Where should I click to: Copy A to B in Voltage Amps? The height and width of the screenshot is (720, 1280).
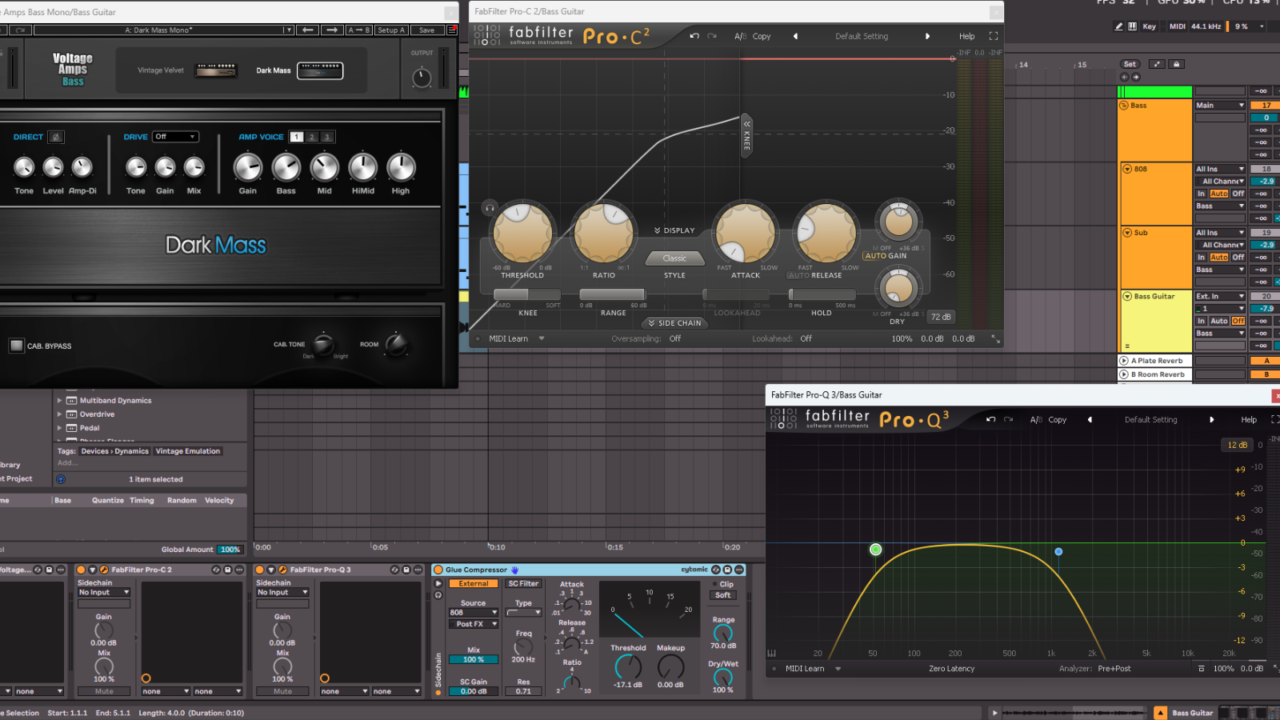point(358,30)
